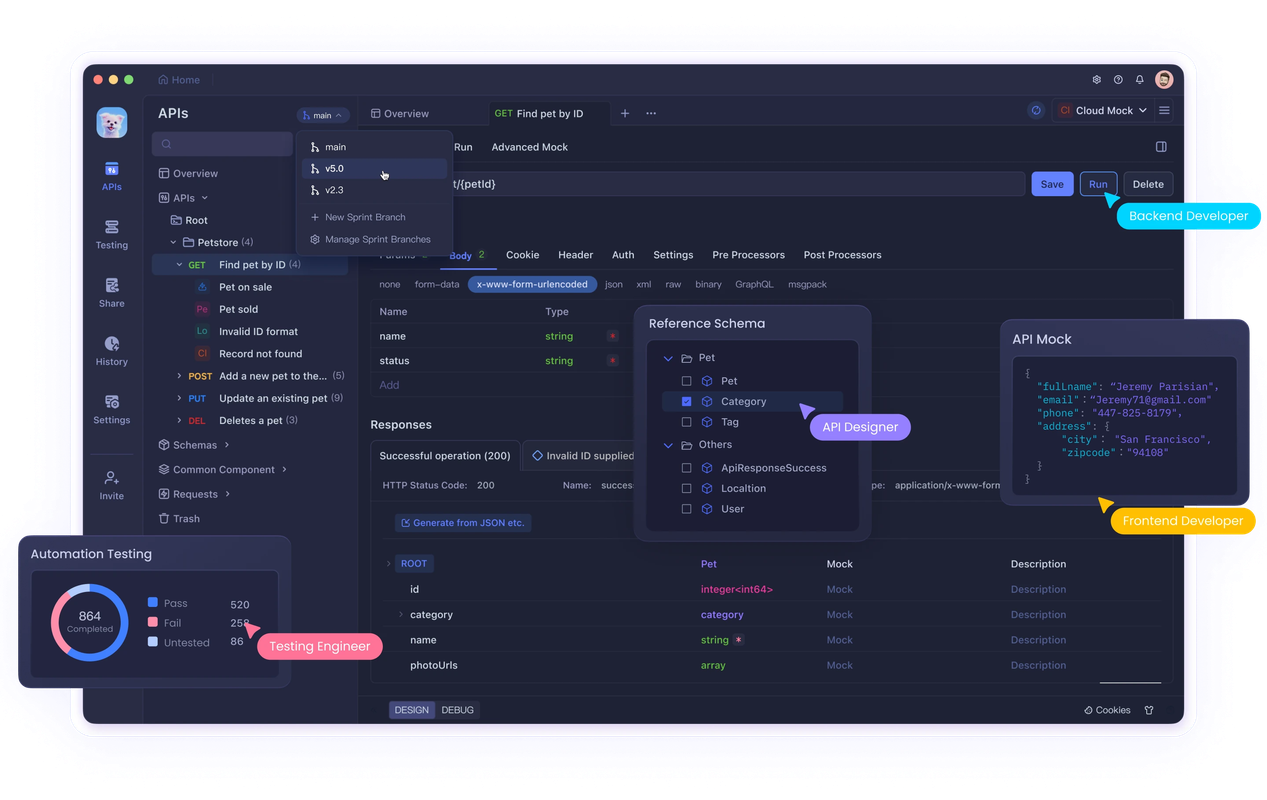Image resolution: width=1267 pixels, height=800 pixels.
Task: Click the Home icon in the title bar
Action: pyautogui.click(x=163, y=79)
